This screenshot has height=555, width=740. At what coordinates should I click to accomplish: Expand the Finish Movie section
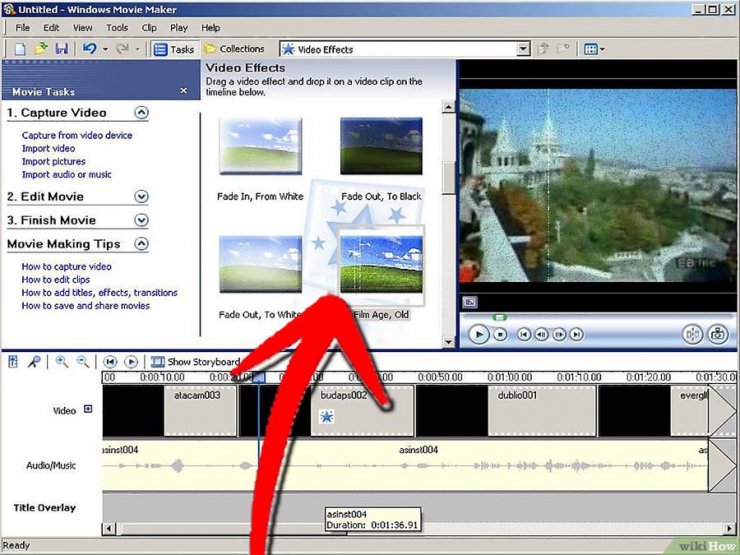pyautogui.click(x=141, y=220)
